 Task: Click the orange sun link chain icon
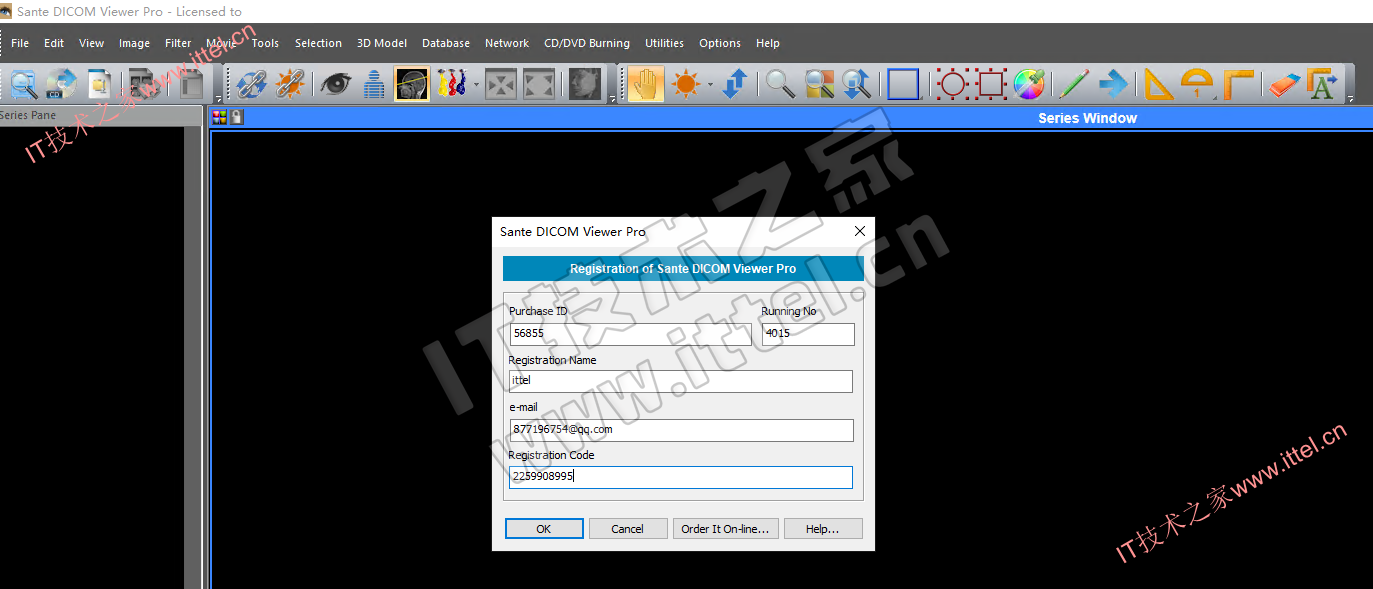[289, 84]
